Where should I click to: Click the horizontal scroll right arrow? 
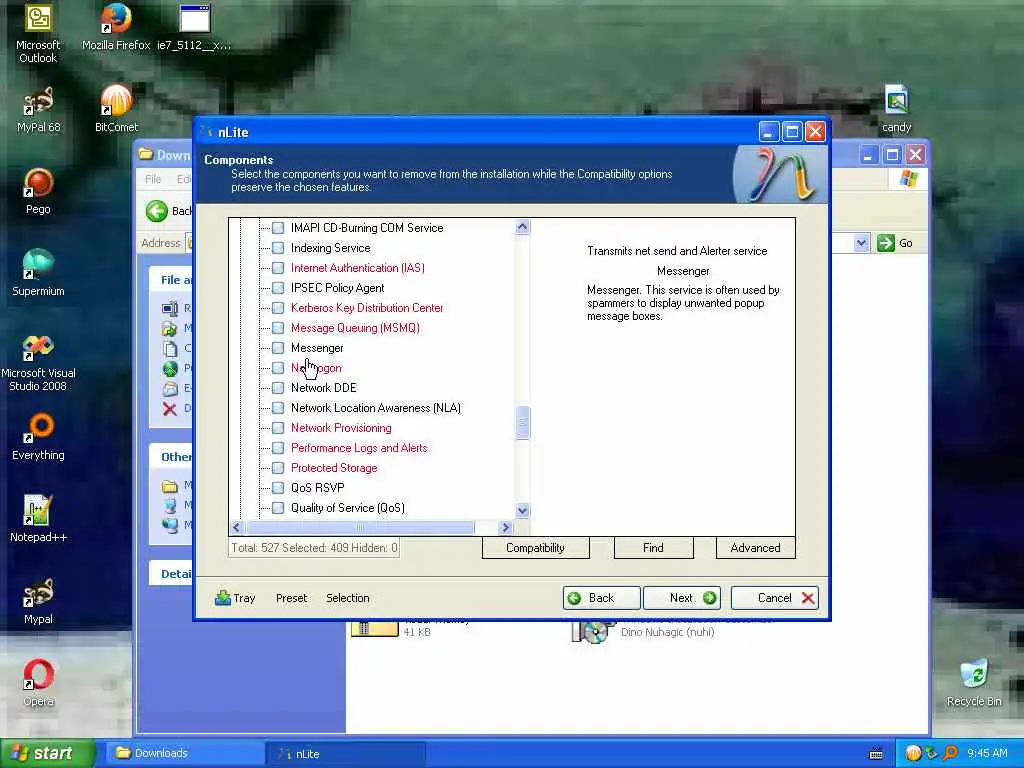tap(505, 527)
